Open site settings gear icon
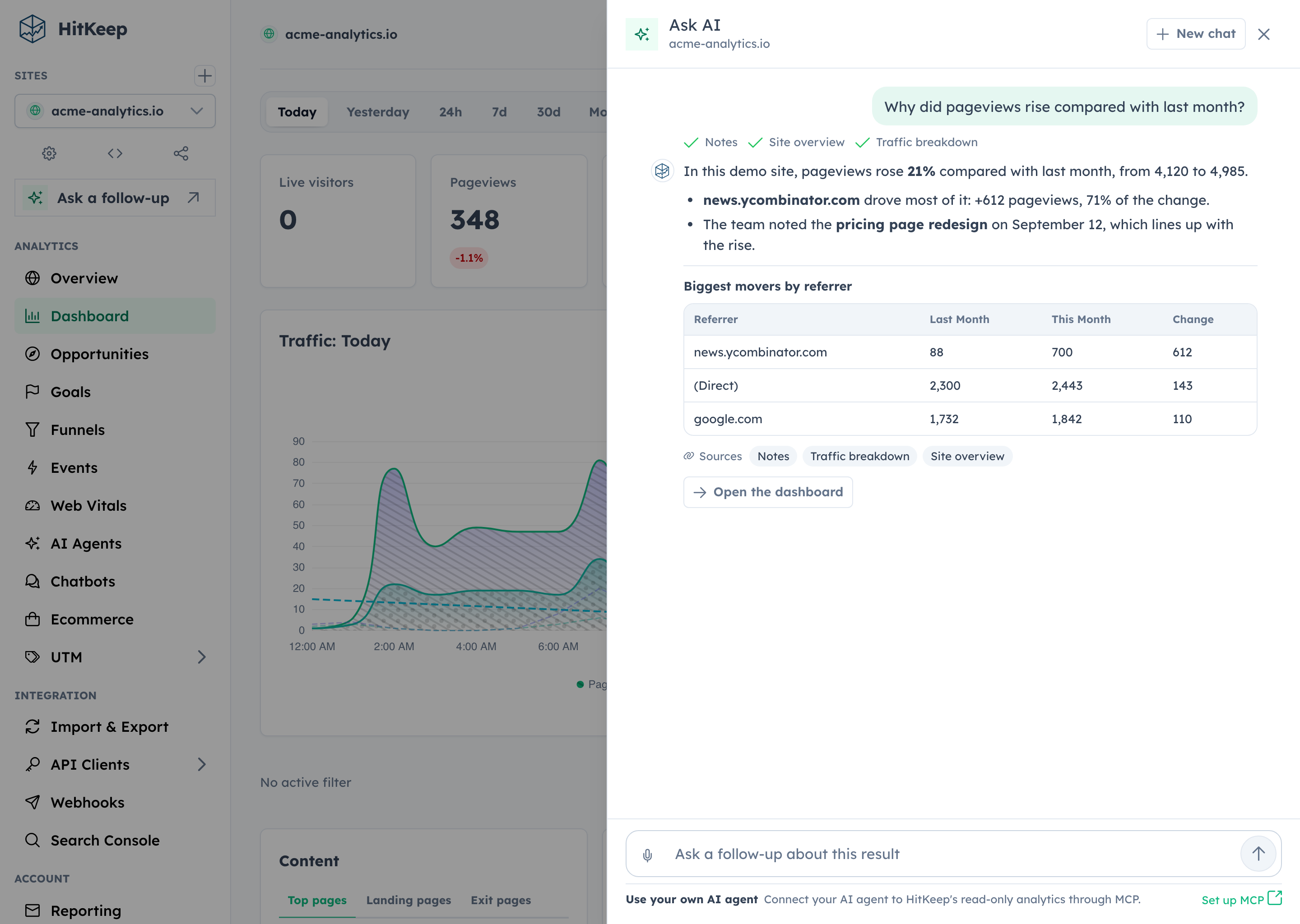This screenshot has width=1300, height=924. [x=49, y=153]
